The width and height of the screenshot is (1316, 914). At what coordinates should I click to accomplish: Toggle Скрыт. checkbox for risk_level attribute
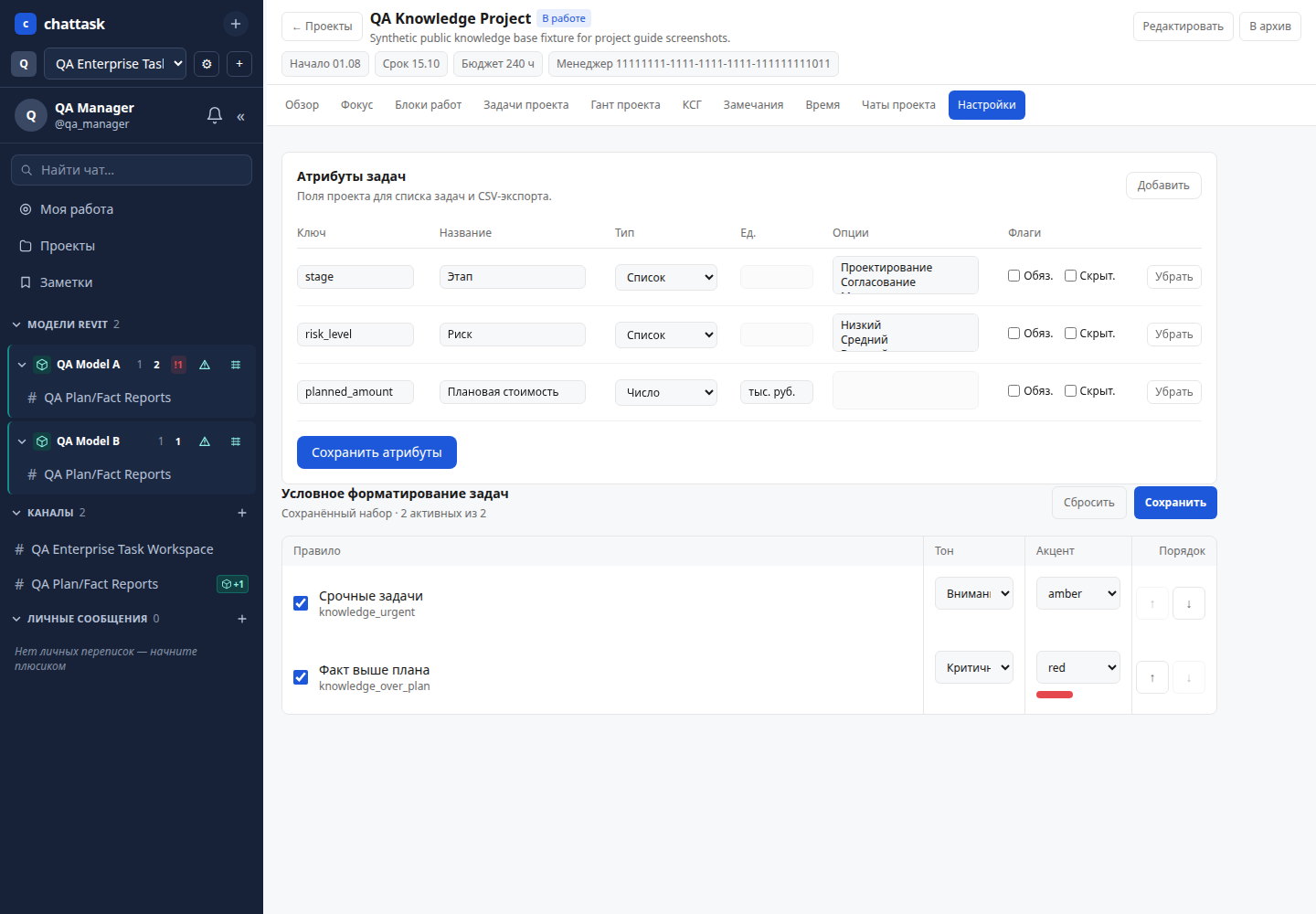point(1070,333)
